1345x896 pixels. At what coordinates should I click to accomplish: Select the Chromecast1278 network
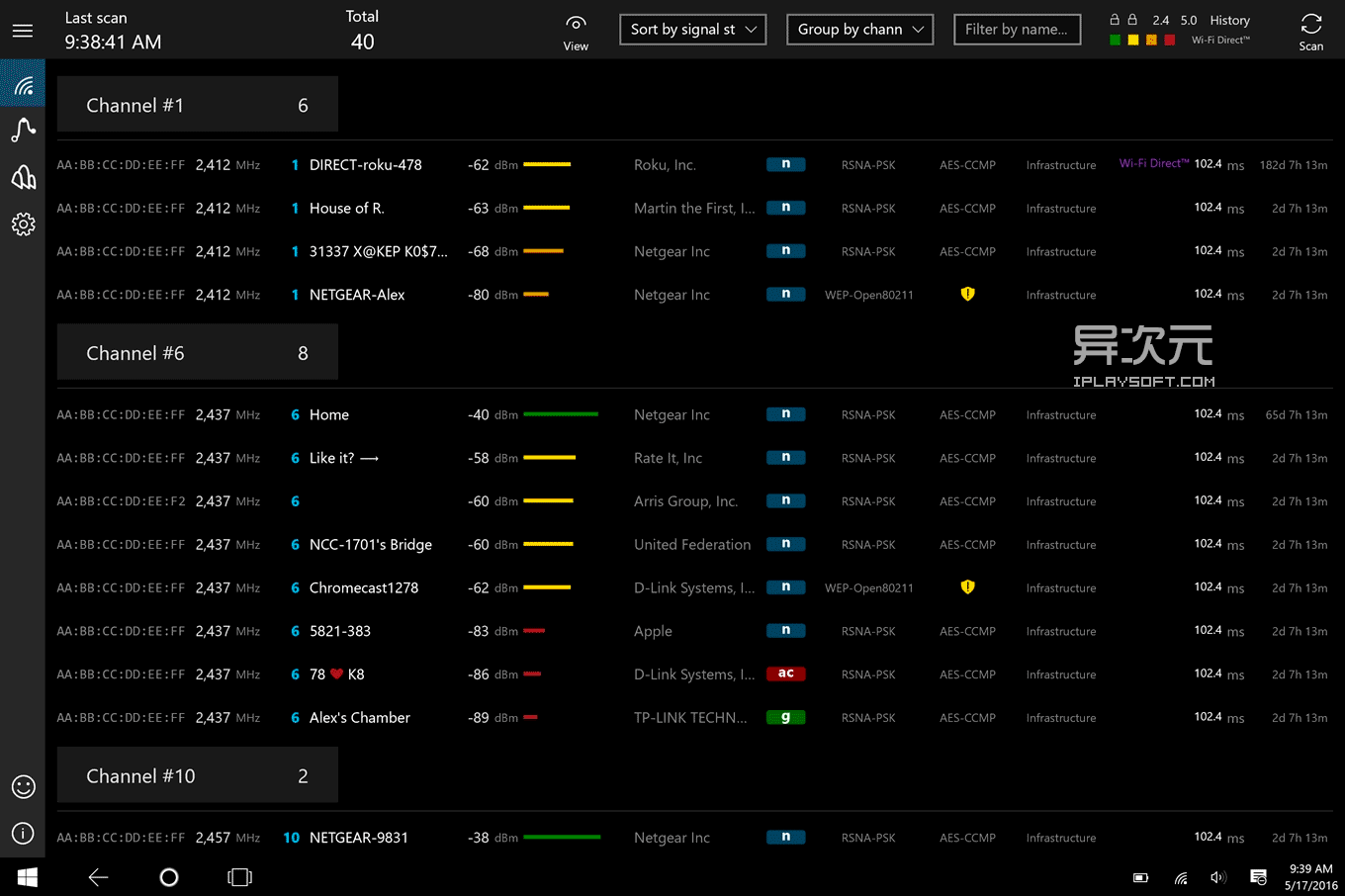[x=363, y=588]
